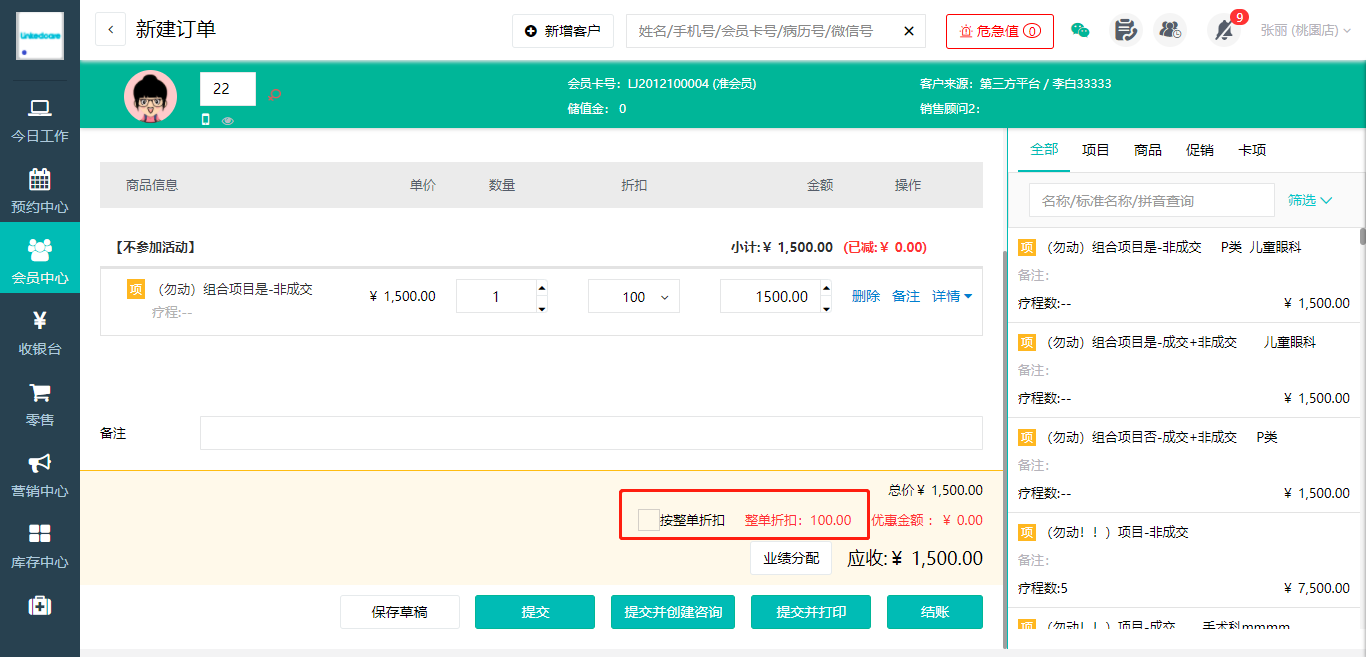The image size is (1366, 657).
Task: Switch to the 项目 tab
Action: pyautogui.click(x=1096, y=150)
